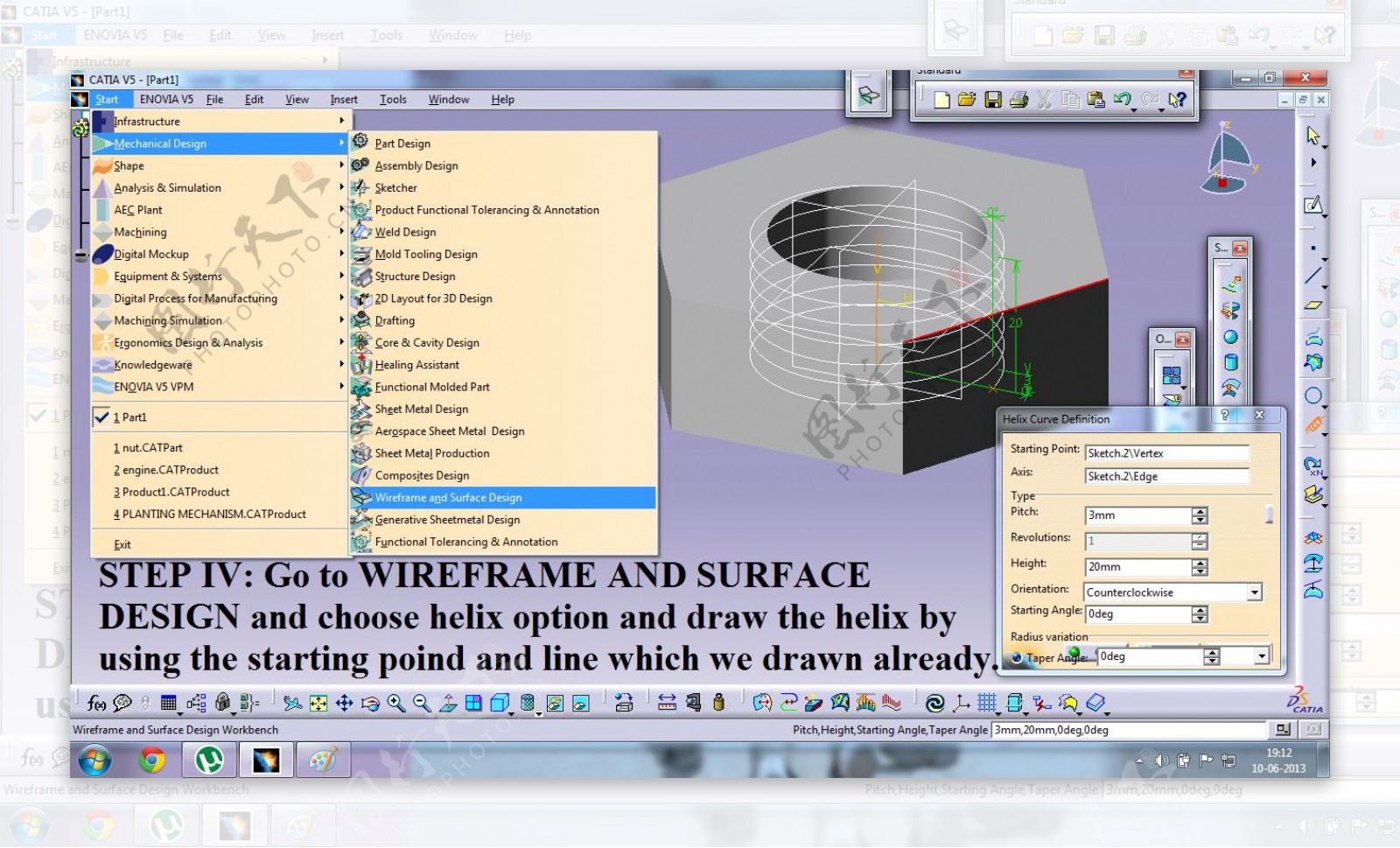Open Google Chrome from taskbar
Screen dimensions: 1400x848
click(x=152, y=760)
